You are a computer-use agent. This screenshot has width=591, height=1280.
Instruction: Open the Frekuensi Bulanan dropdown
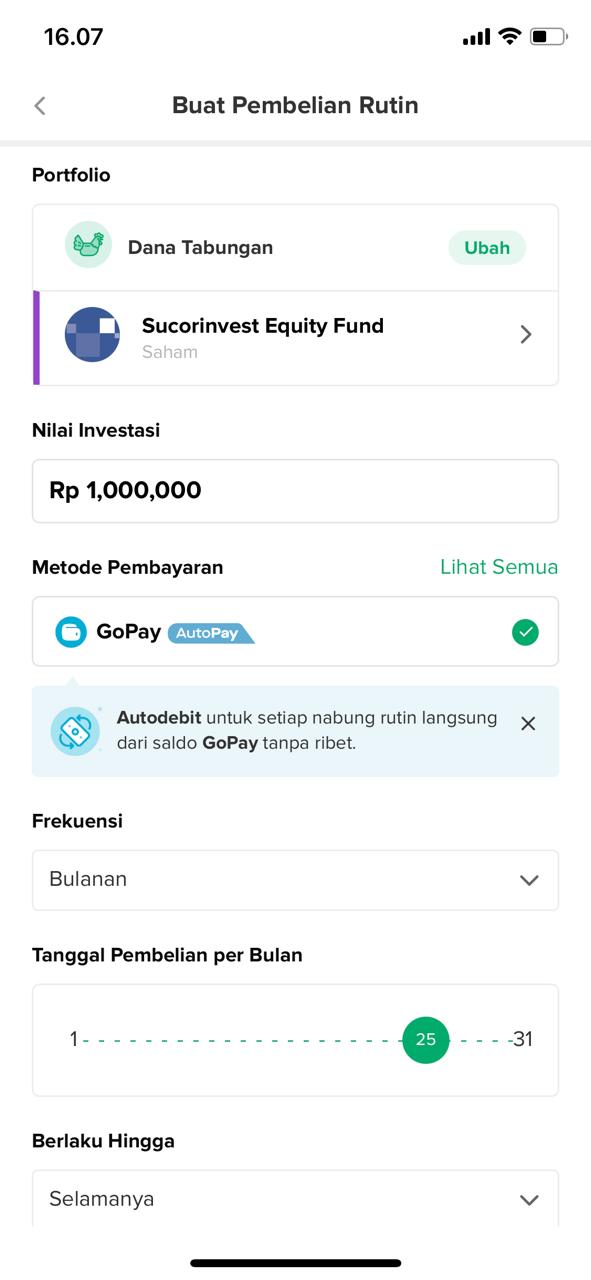pos(295,880)
